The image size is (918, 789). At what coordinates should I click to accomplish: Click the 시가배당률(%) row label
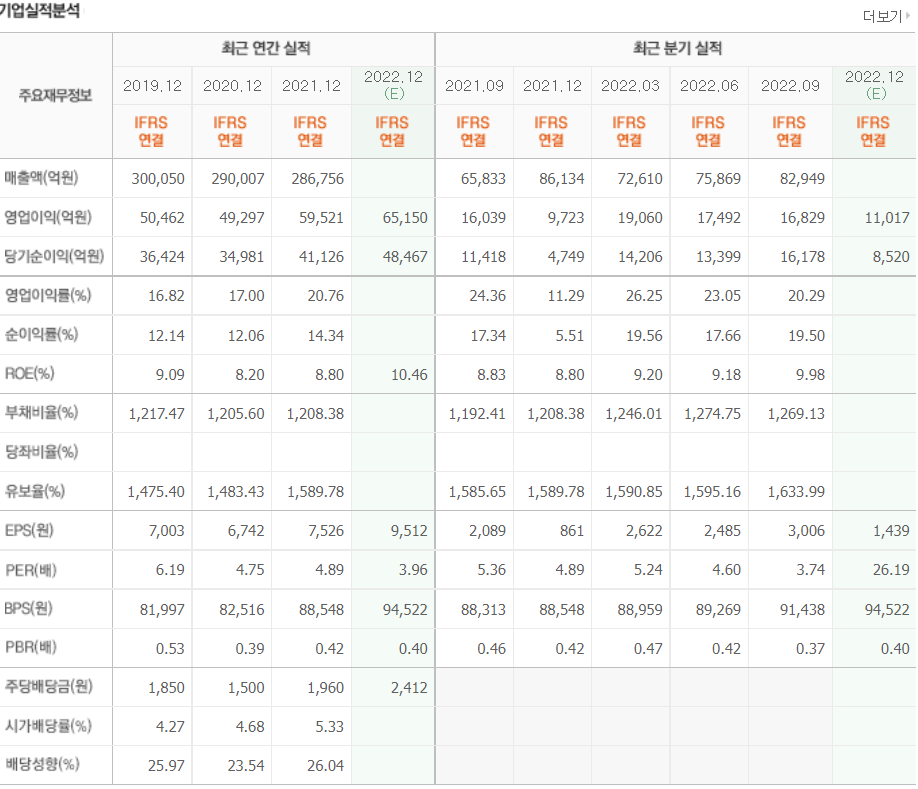[48, 726]
